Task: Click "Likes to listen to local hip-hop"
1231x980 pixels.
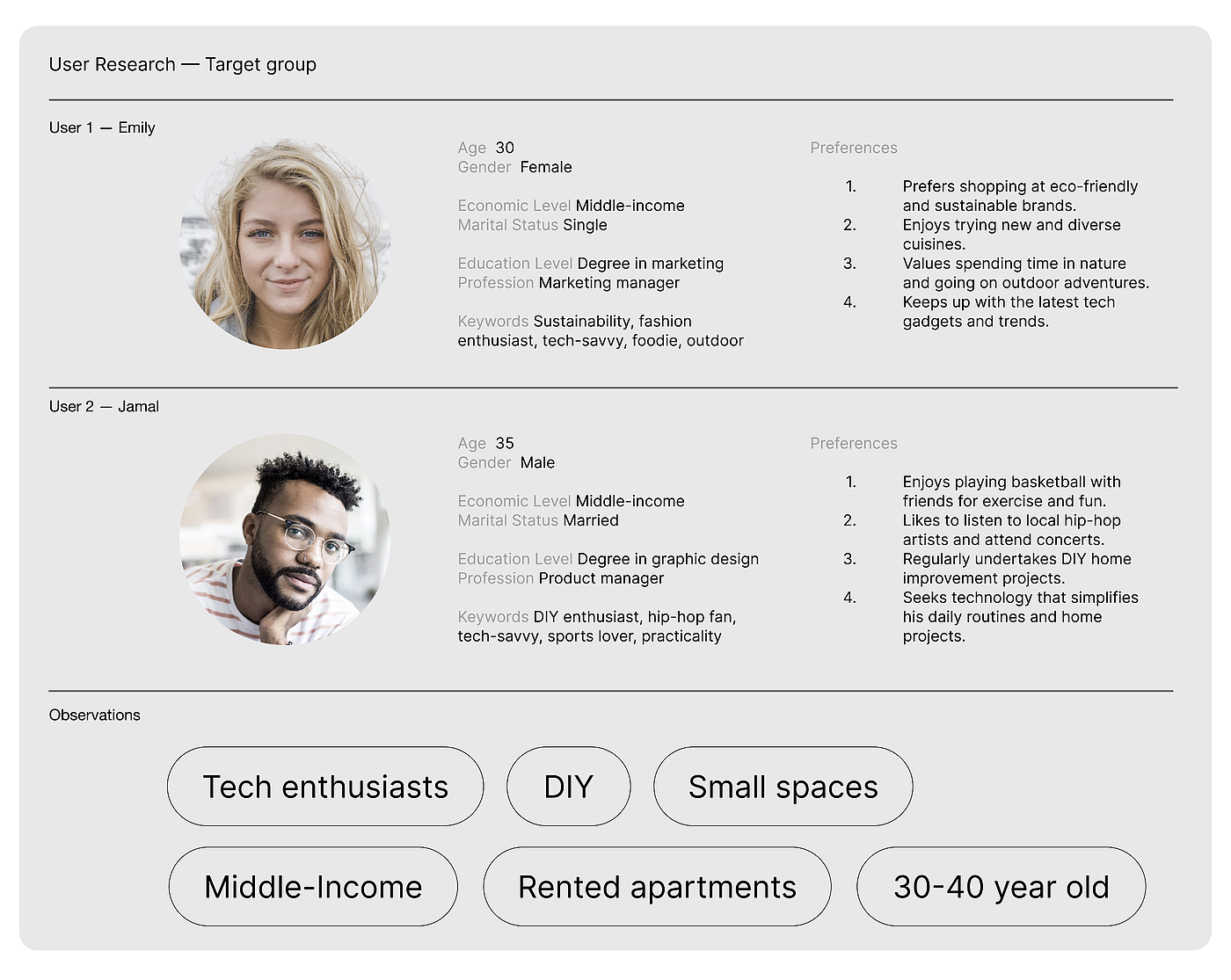Action: pos(1011,530)
